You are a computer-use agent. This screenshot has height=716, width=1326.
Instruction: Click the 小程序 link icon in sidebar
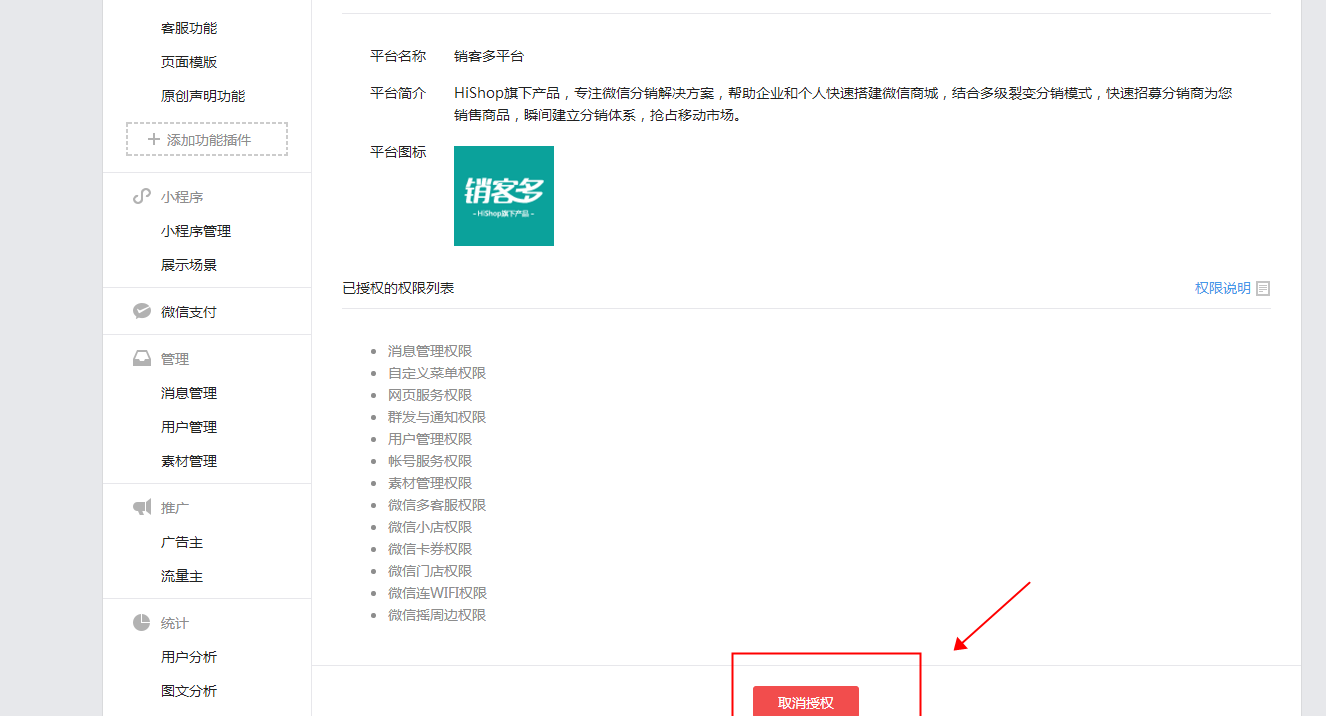tap(142, 197)
